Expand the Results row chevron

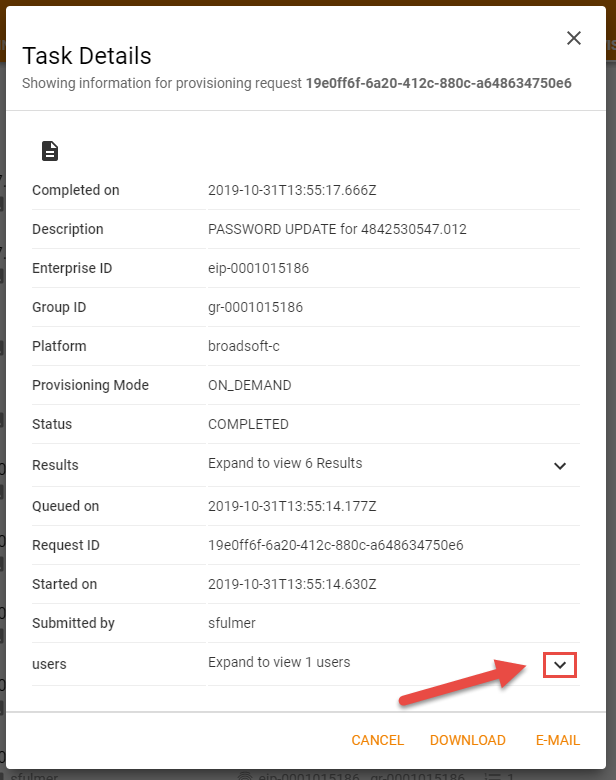click(560, 465)
